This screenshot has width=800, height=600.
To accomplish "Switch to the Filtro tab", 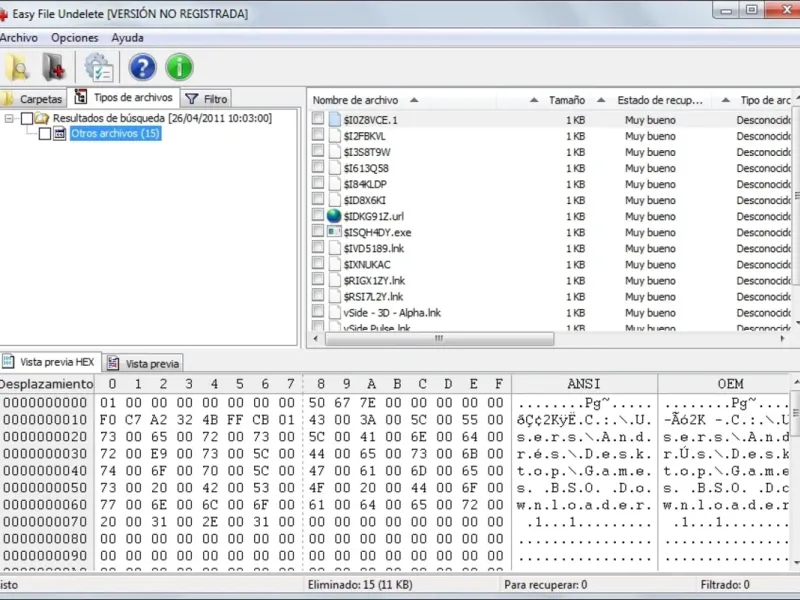I will 206,99.
